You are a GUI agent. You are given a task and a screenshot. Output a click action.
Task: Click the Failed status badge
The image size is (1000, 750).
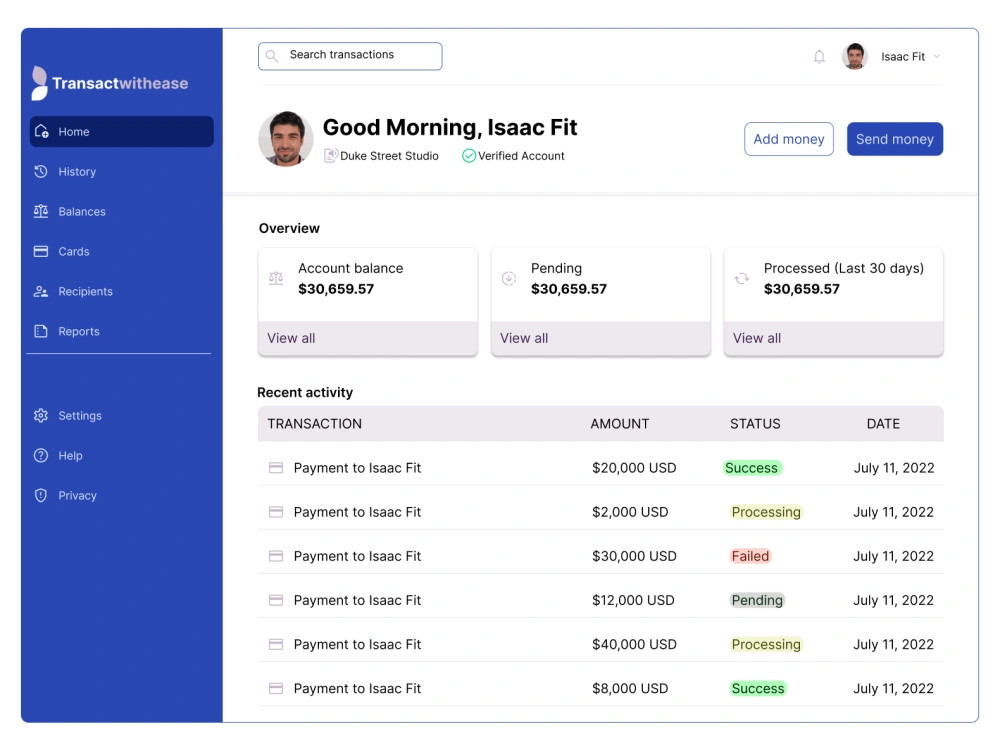[x=751, y=556]
